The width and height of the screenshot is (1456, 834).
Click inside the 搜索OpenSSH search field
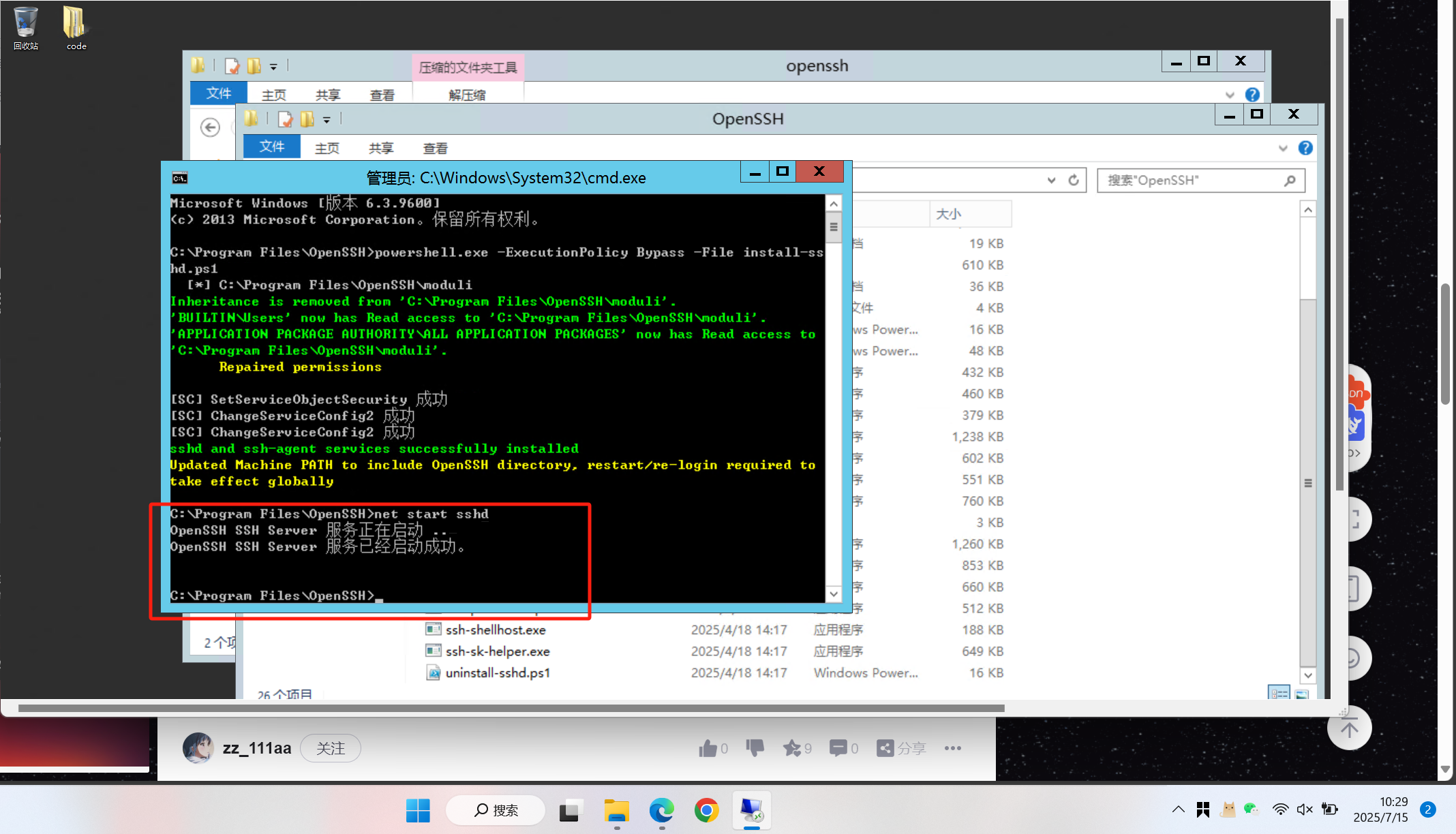coord(1193,181)
